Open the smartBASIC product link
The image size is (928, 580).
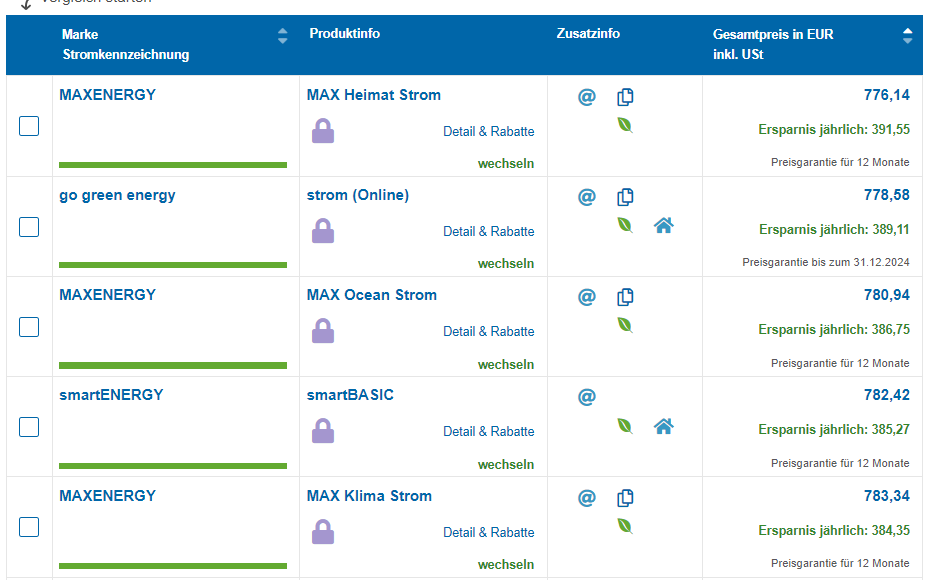pos(350,395)
